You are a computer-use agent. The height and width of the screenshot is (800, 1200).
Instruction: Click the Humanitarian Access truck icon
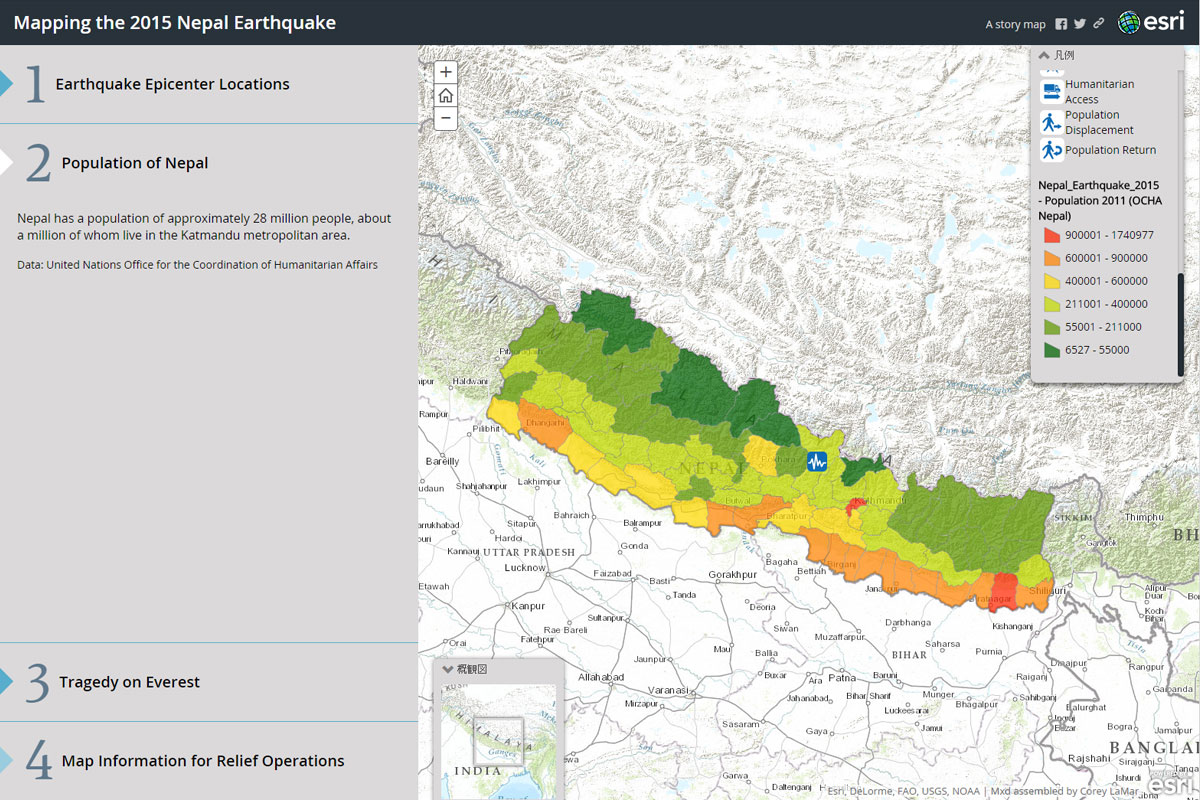(x=1051, y=92)
